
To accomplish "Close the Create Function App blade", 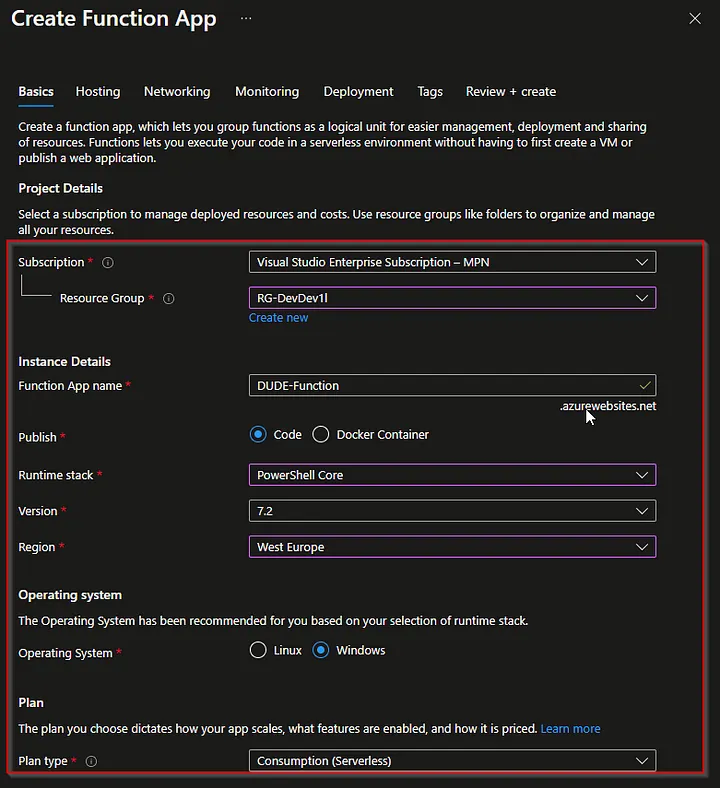I will pos(696,19).
